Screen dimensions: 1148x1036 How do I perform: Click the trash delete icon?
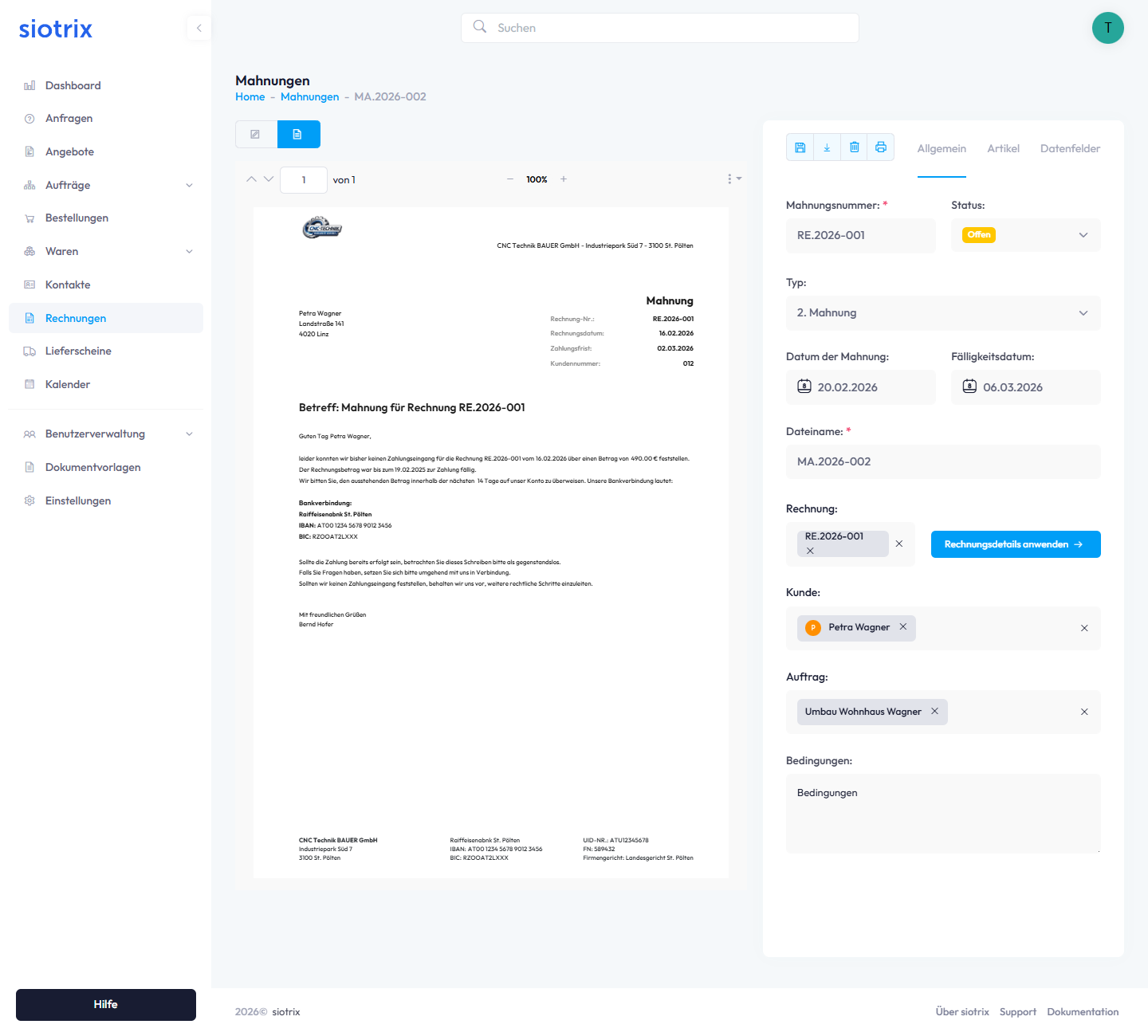coord(854,147)
